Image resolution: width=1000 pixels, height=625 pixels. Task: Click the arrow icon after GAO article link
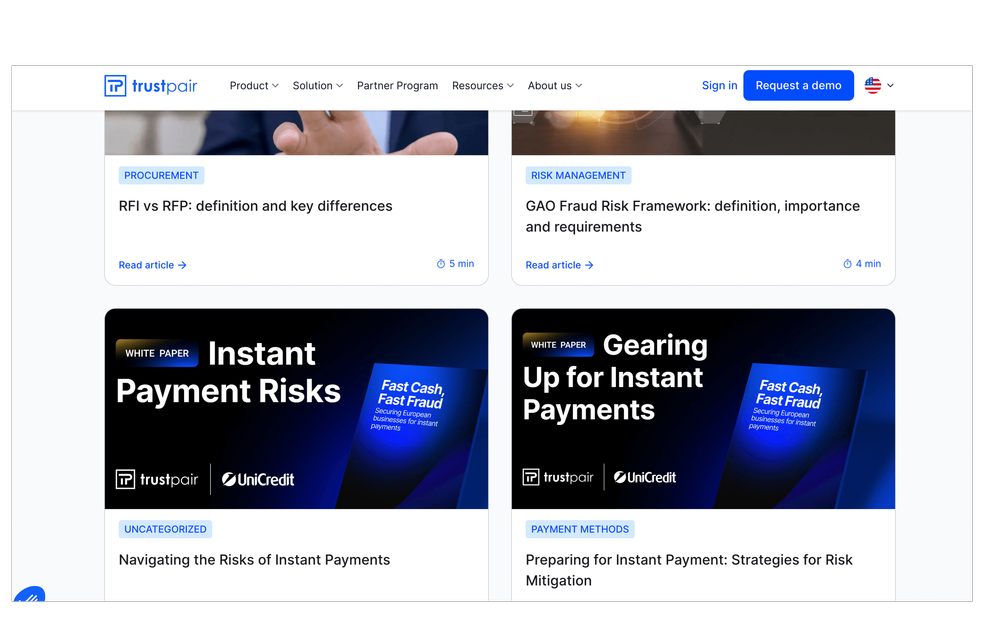tap(589, 265)
